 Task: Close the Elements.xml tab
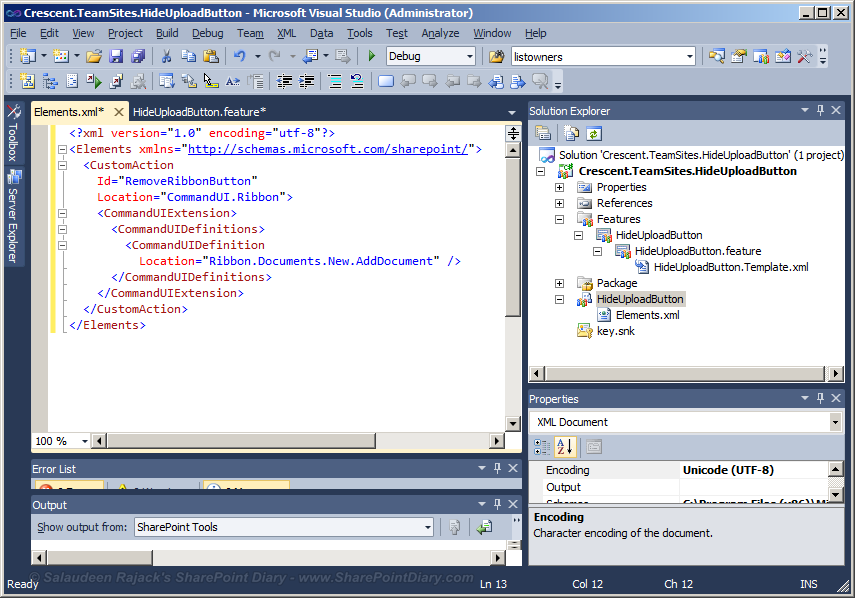point(118,112)
